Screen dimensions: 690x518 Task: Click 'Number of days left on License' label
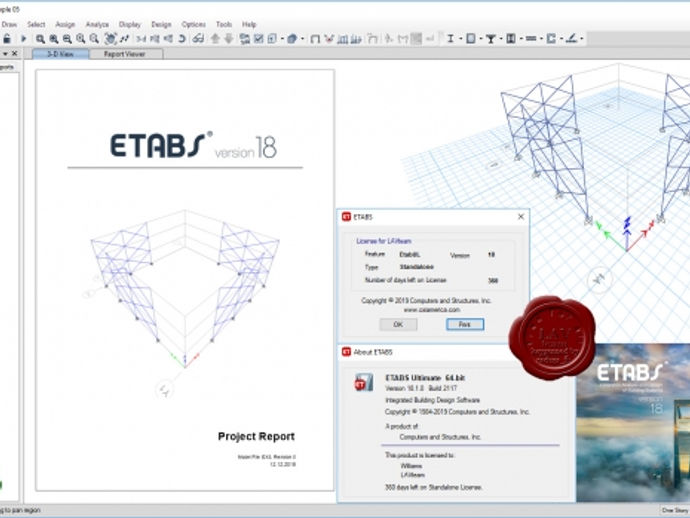pos(405,280)
